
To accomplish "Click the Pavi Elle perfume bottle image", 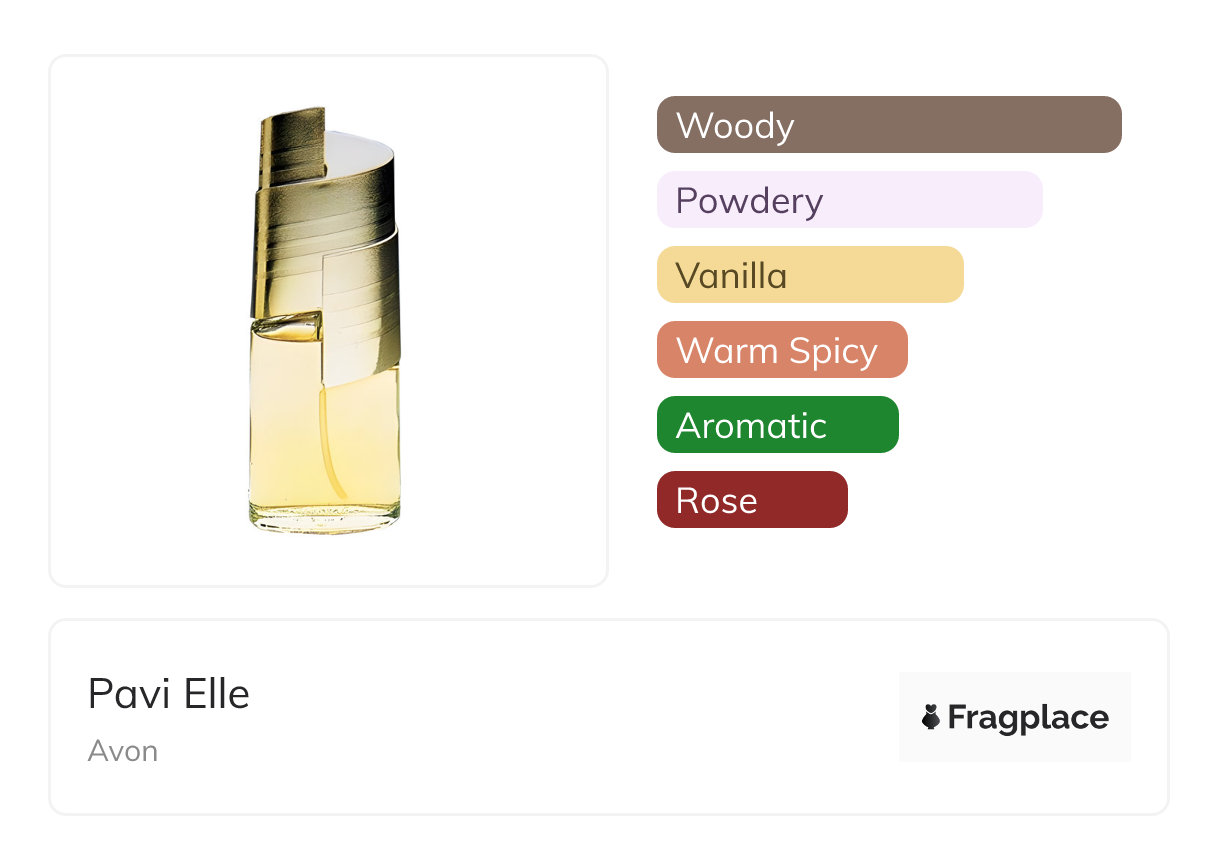I will coord(325,320).
